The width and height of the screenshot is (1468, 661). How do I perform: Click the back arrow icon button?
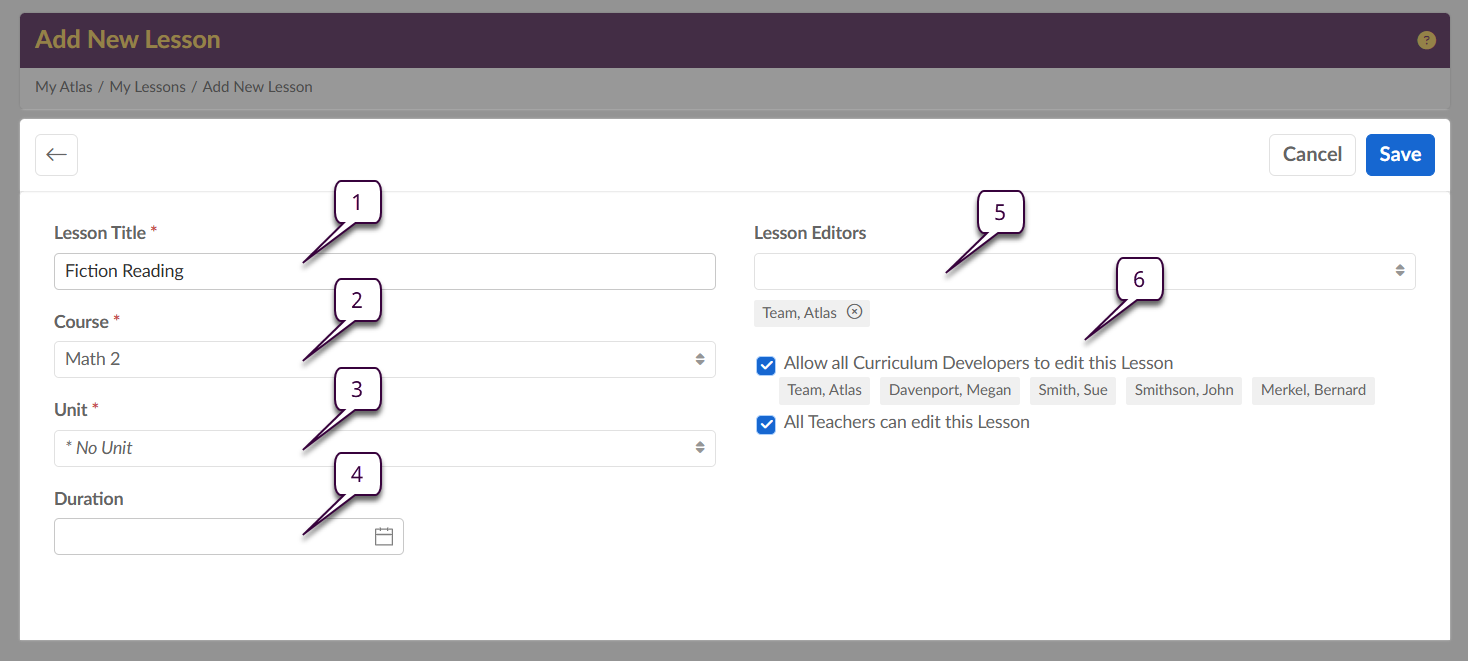pos(57,155)
